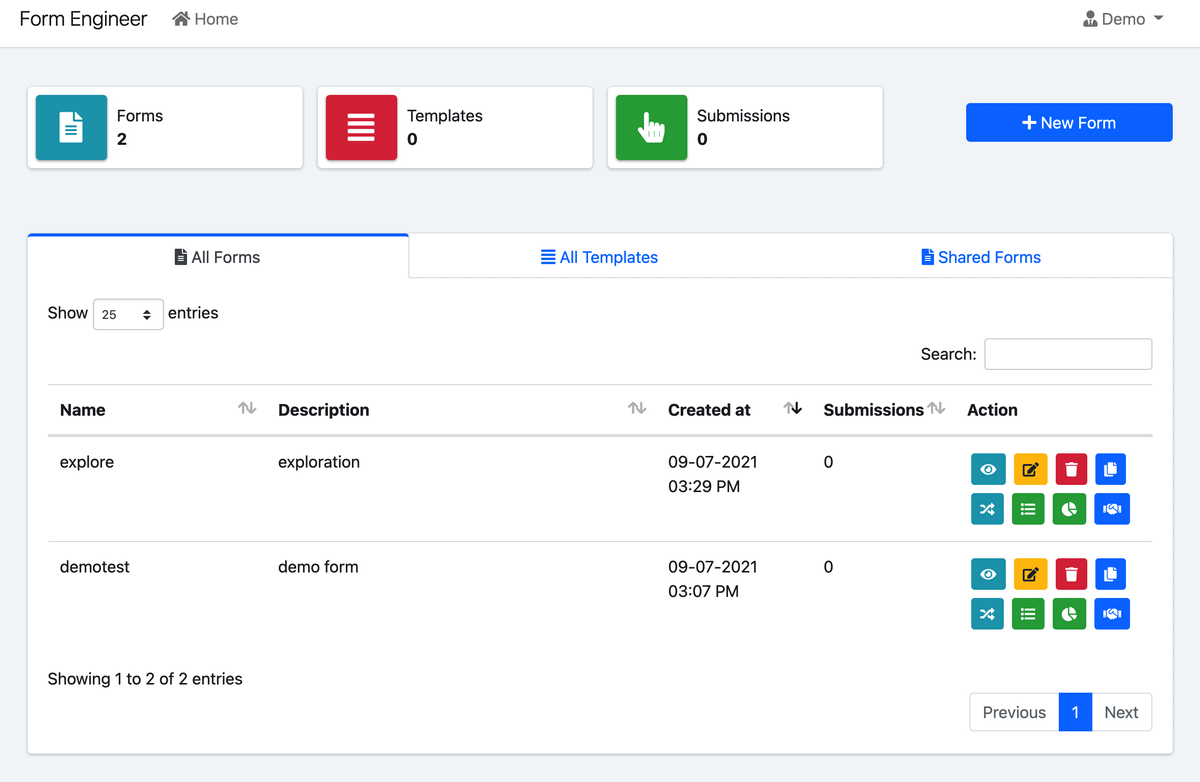Image resolution: width=1200 pixels, height=782 pixels.
Task: Delete the demotest form via trash icon
Action: (x=1071, y=574)
